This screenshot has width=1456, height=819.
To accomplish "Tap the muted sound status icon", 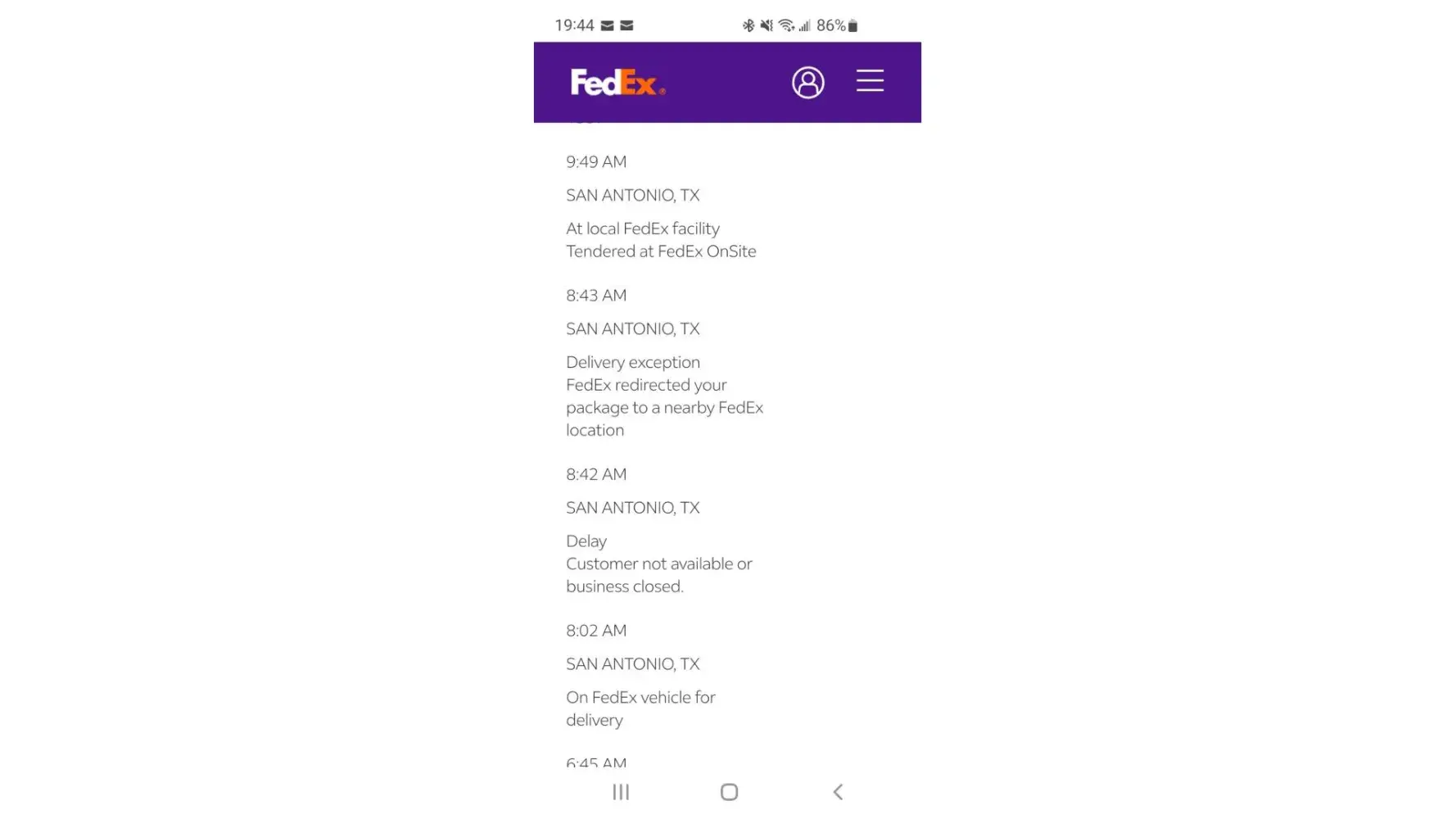I will tap(766, 26).
